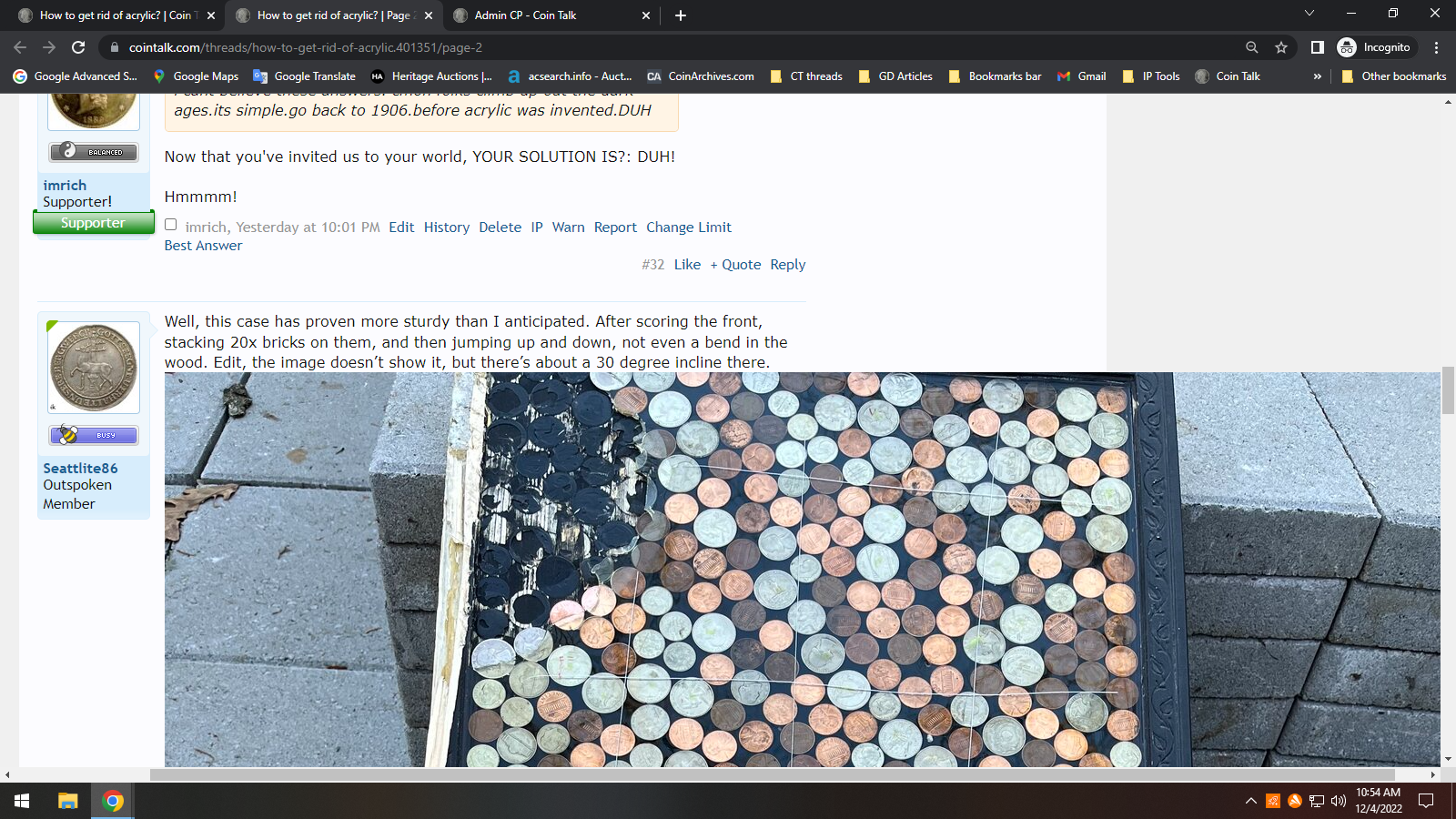Open a new tab with plus button

click(681, 15)
